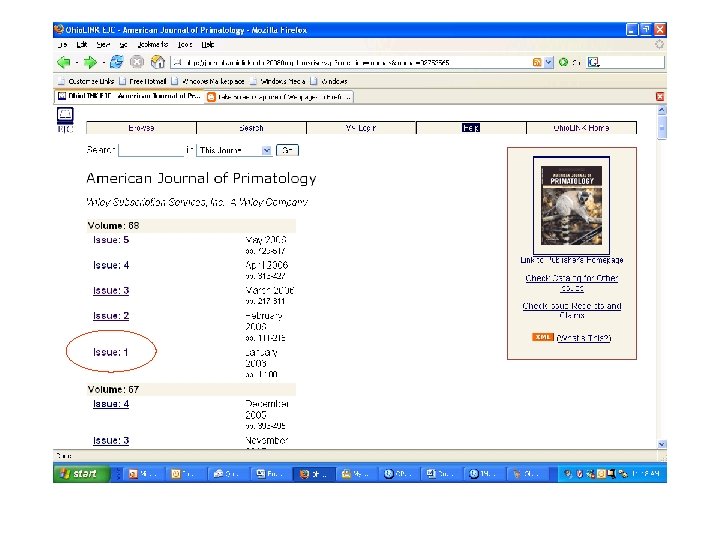Open Issue: 3 of Volume 67
720x540 pixels.
[111, 441]
